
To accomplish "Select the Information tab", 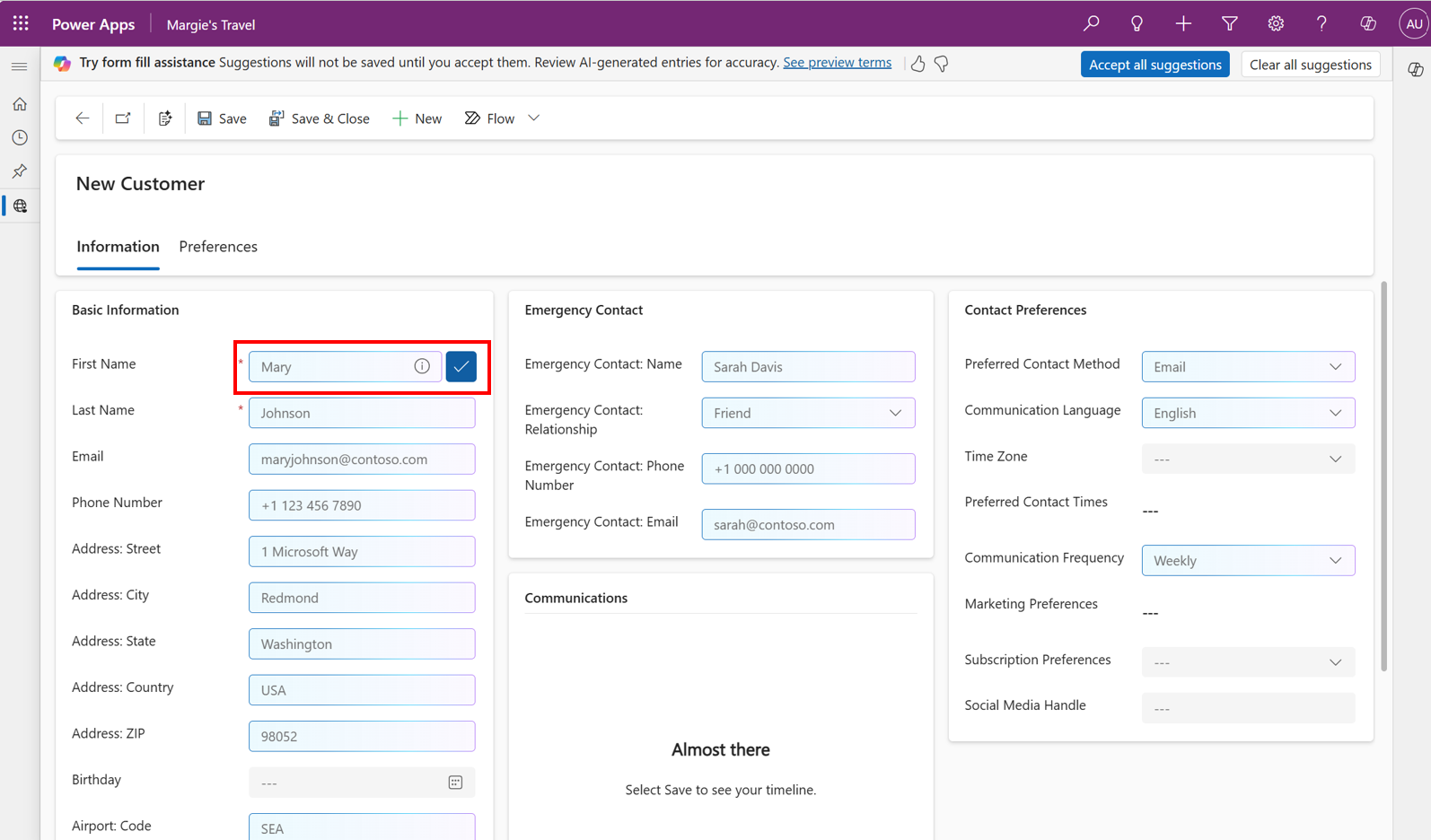I will tap(118, 247).
